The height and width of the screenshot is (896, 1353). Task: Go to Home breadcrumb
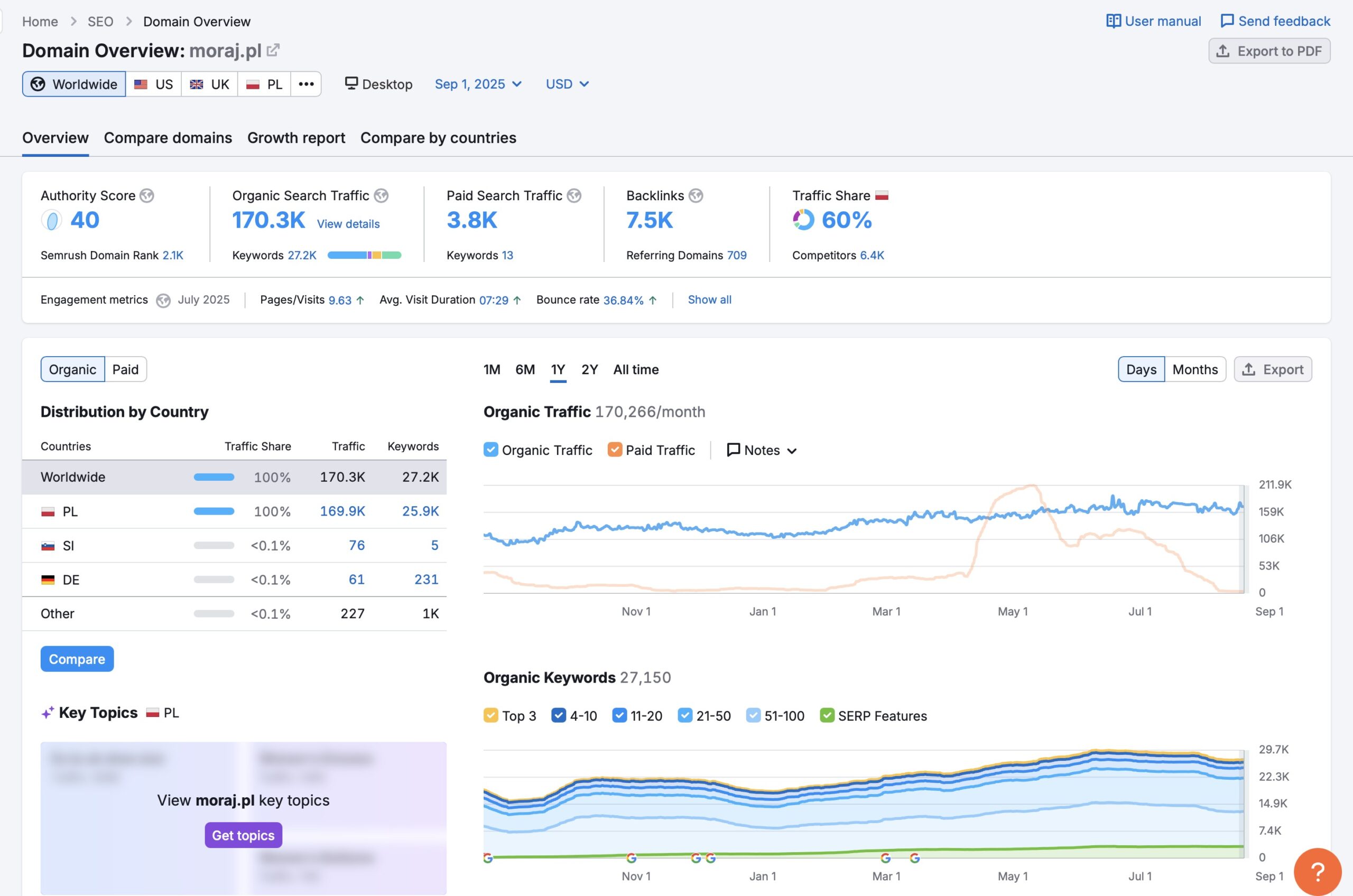click(x=40, y=22)
